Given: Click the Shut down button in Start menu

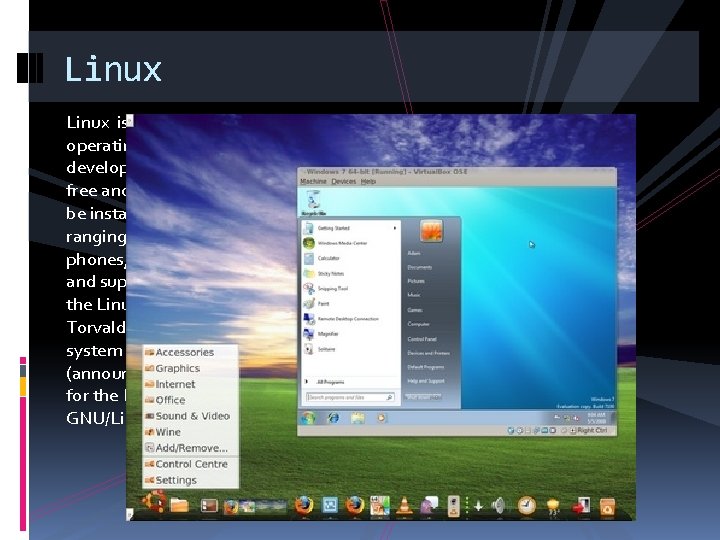Looking at the screenshot, I should pos(423,397).
